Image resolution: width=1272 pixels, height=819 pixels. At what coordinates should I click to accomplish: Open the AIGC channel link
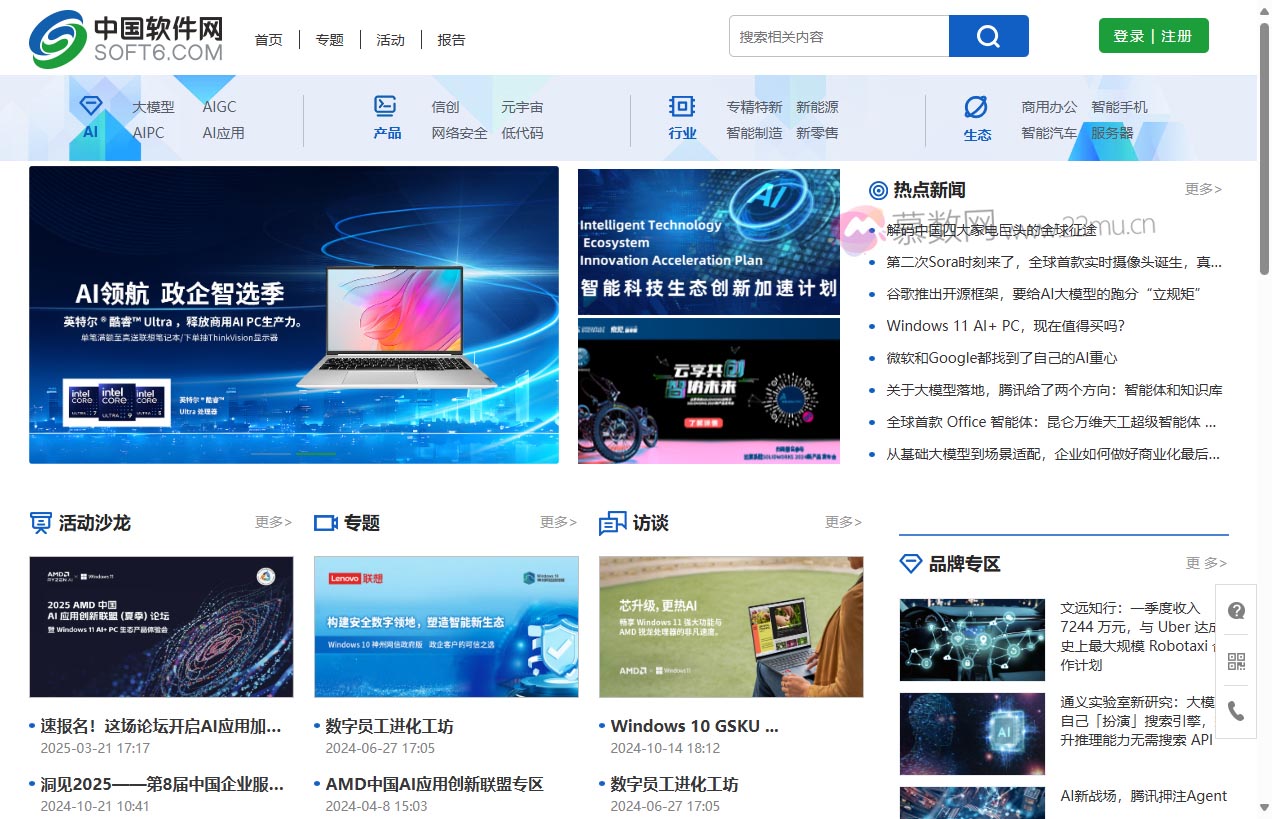(x=218, y=106)
